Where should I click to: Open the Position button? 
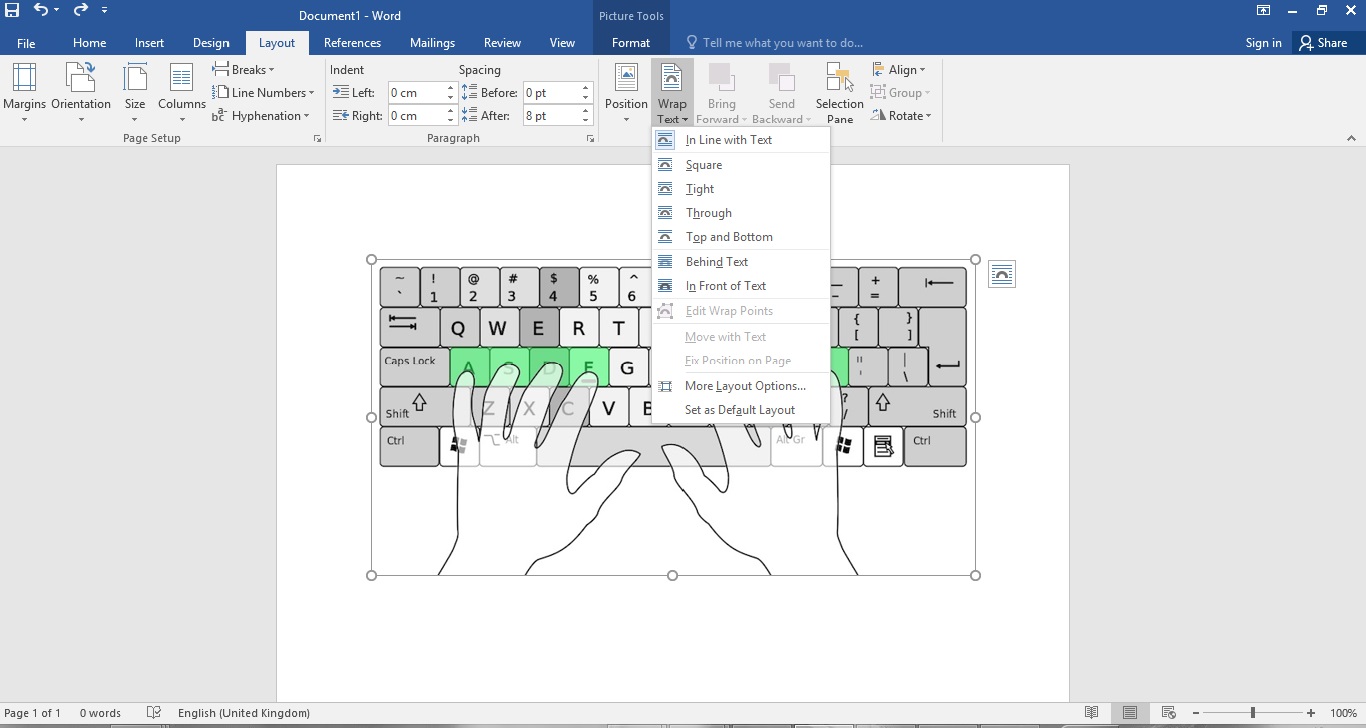[626, 92]
